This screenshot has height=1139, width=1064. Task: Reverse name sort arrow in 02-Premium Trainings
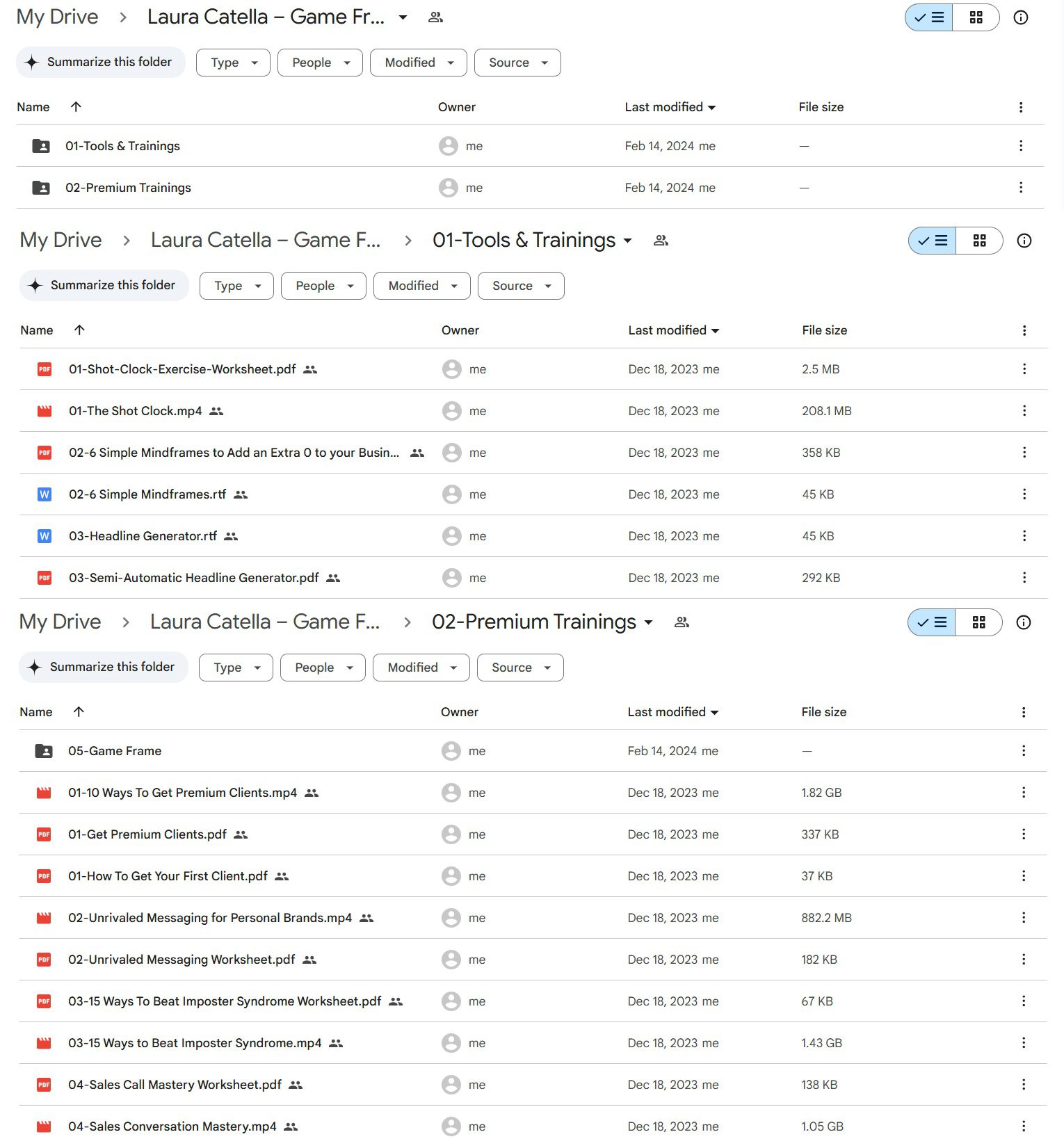[79, 711]
